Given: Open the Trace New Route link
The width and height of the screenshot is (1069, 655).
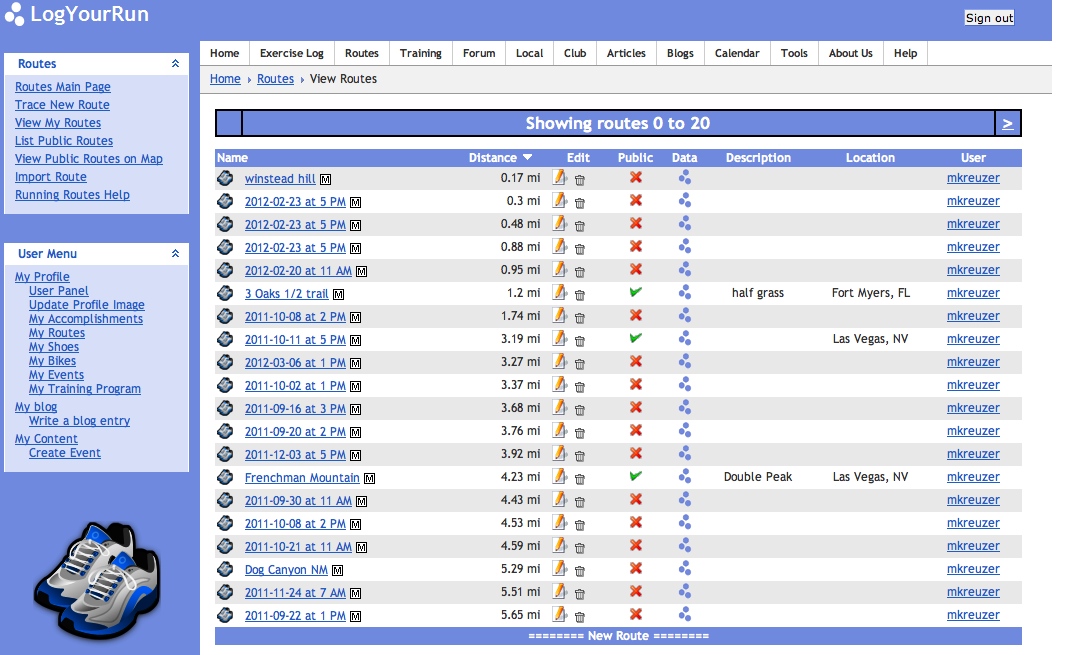Looking at the screenshot, I should pyautogui.click(x=62, y=105).
